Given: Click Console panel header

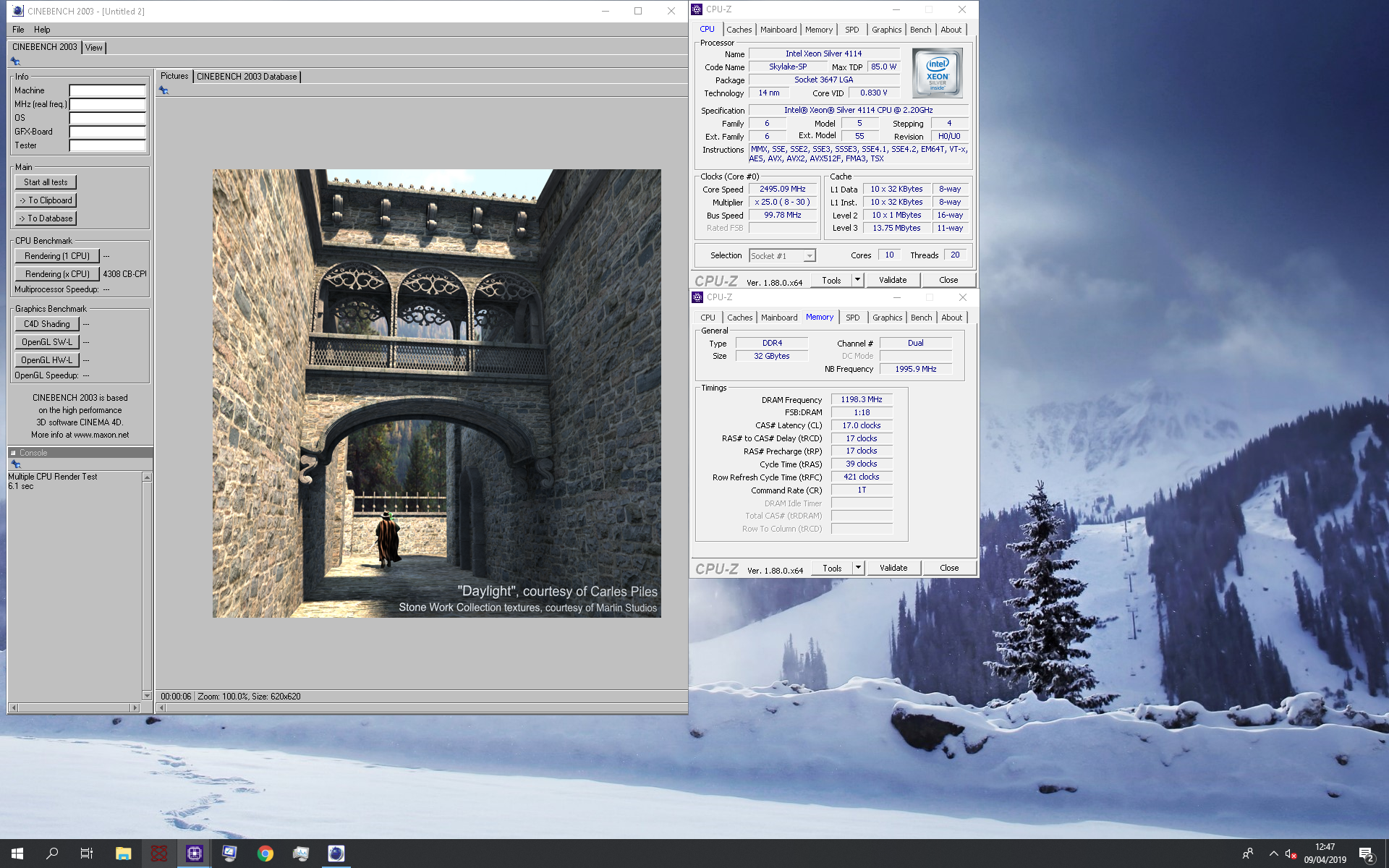Looking at the screenshot, I should 80,453.
